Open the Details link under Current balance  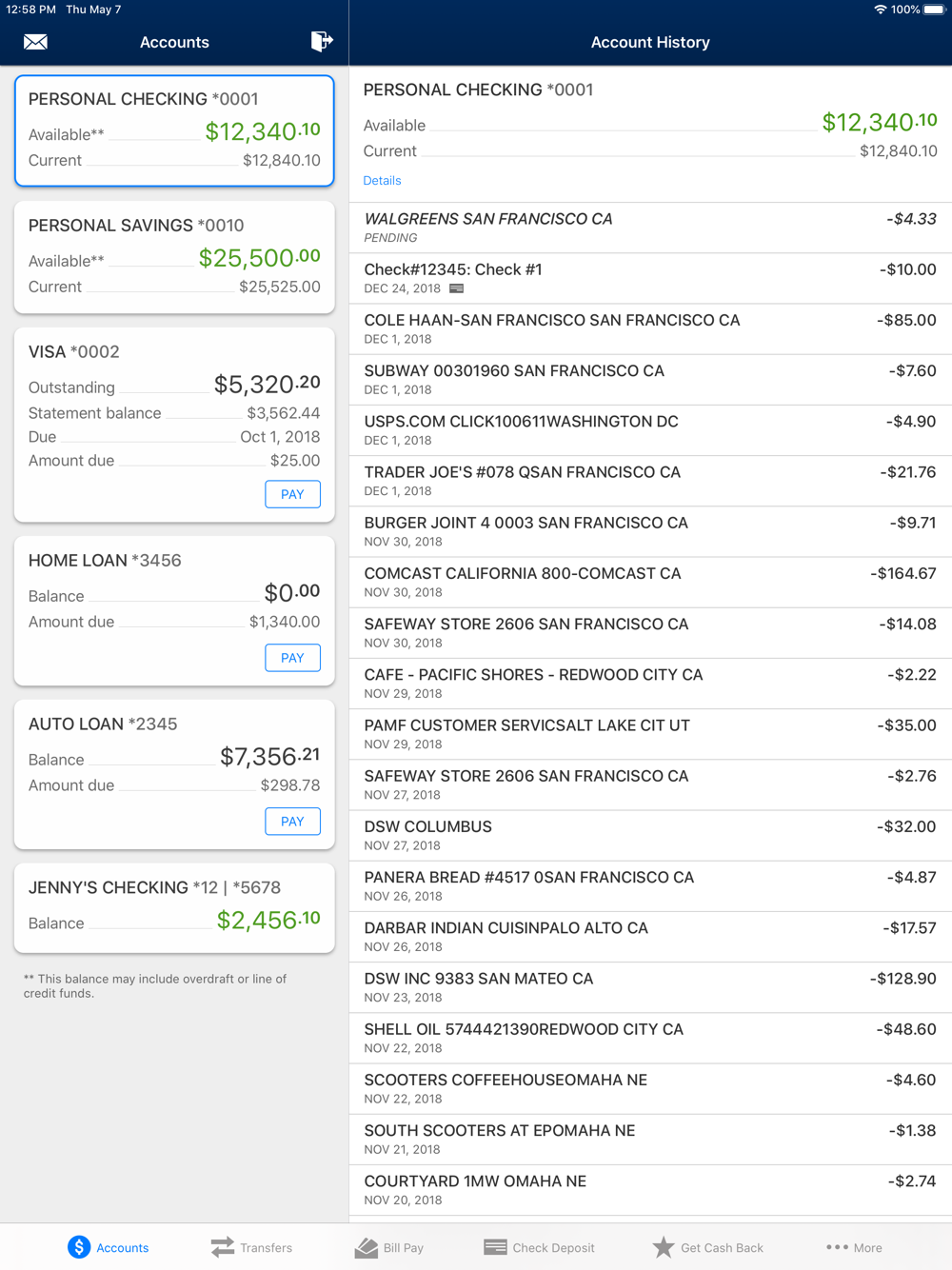coord(382,181)
